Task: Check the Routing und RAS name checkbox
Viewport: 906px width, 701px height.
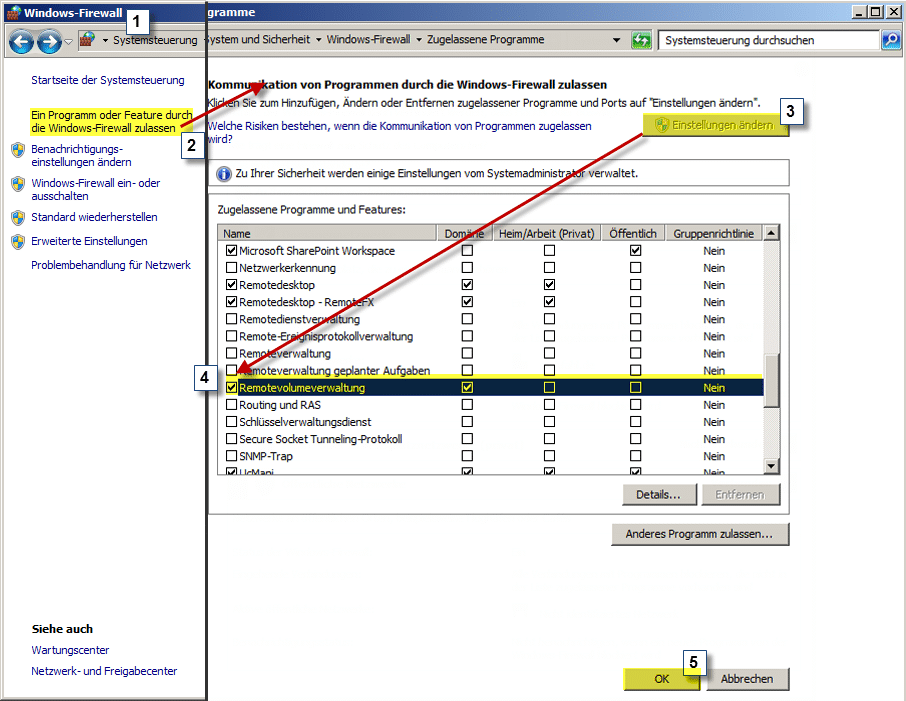Action: point(232,405)
